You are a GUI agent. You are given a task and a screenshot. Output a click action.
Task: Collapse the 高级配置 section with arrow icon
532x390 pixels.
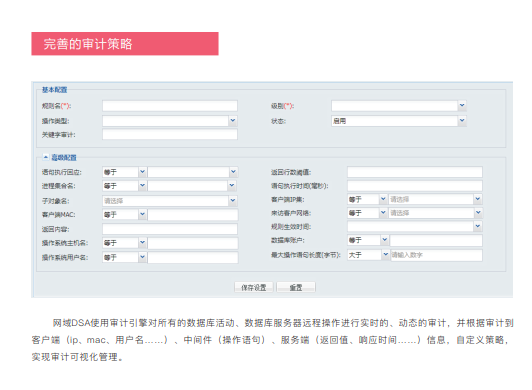46,157
